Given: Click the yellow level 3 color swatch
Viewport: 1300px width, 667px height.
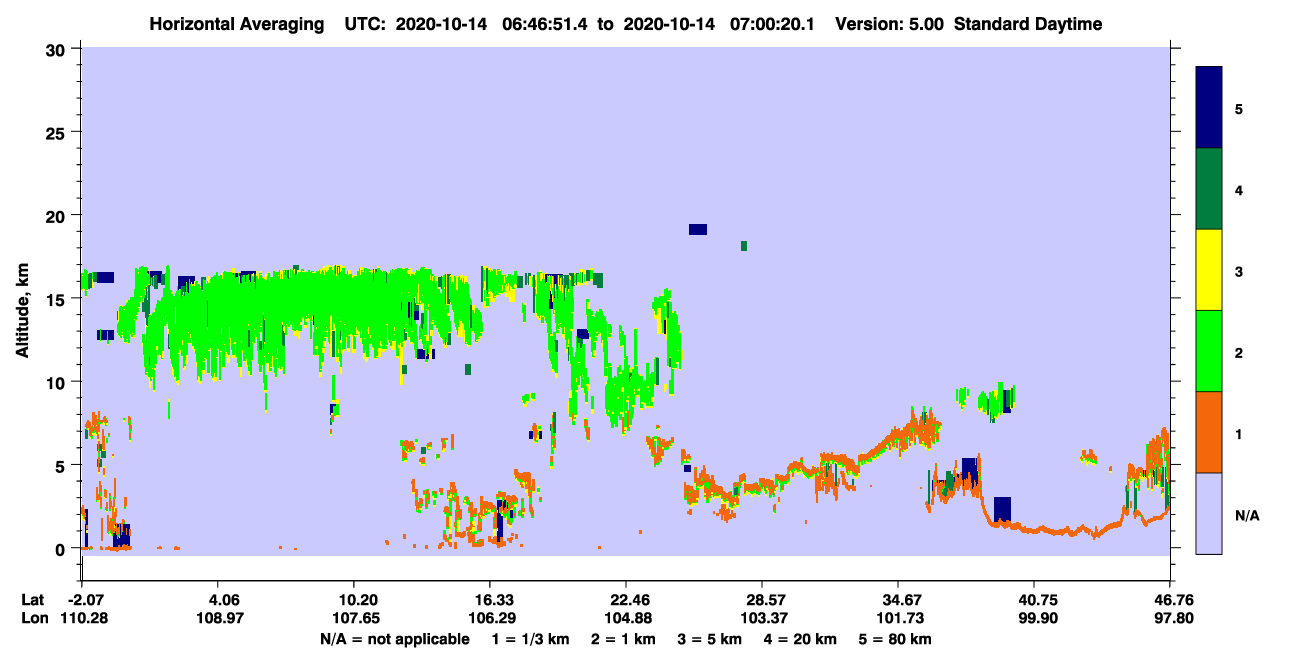Looking at the screenshot, I should 1209,270.
